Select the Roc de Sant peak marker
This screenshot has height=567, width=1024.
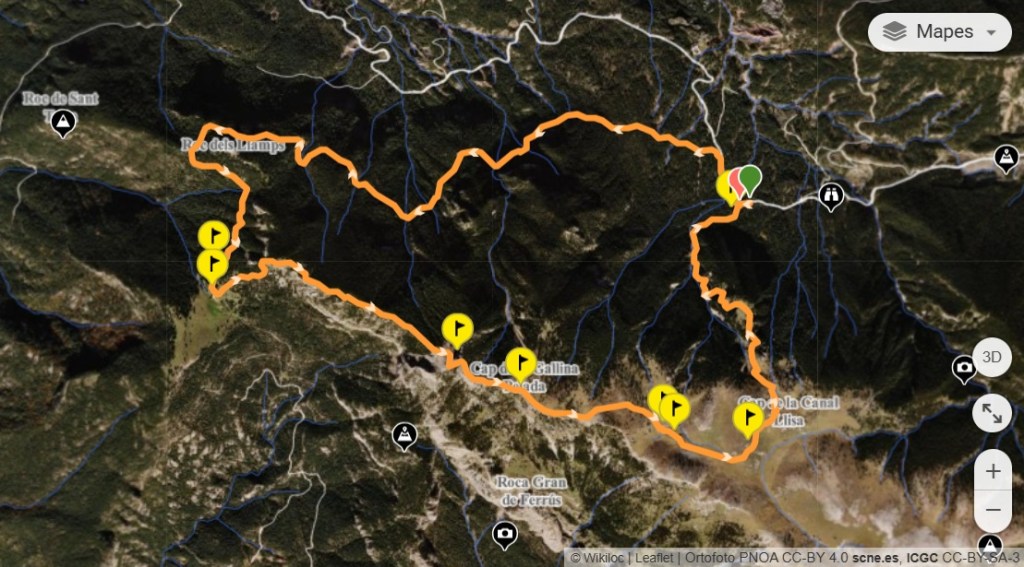click(x=63, y=122)
